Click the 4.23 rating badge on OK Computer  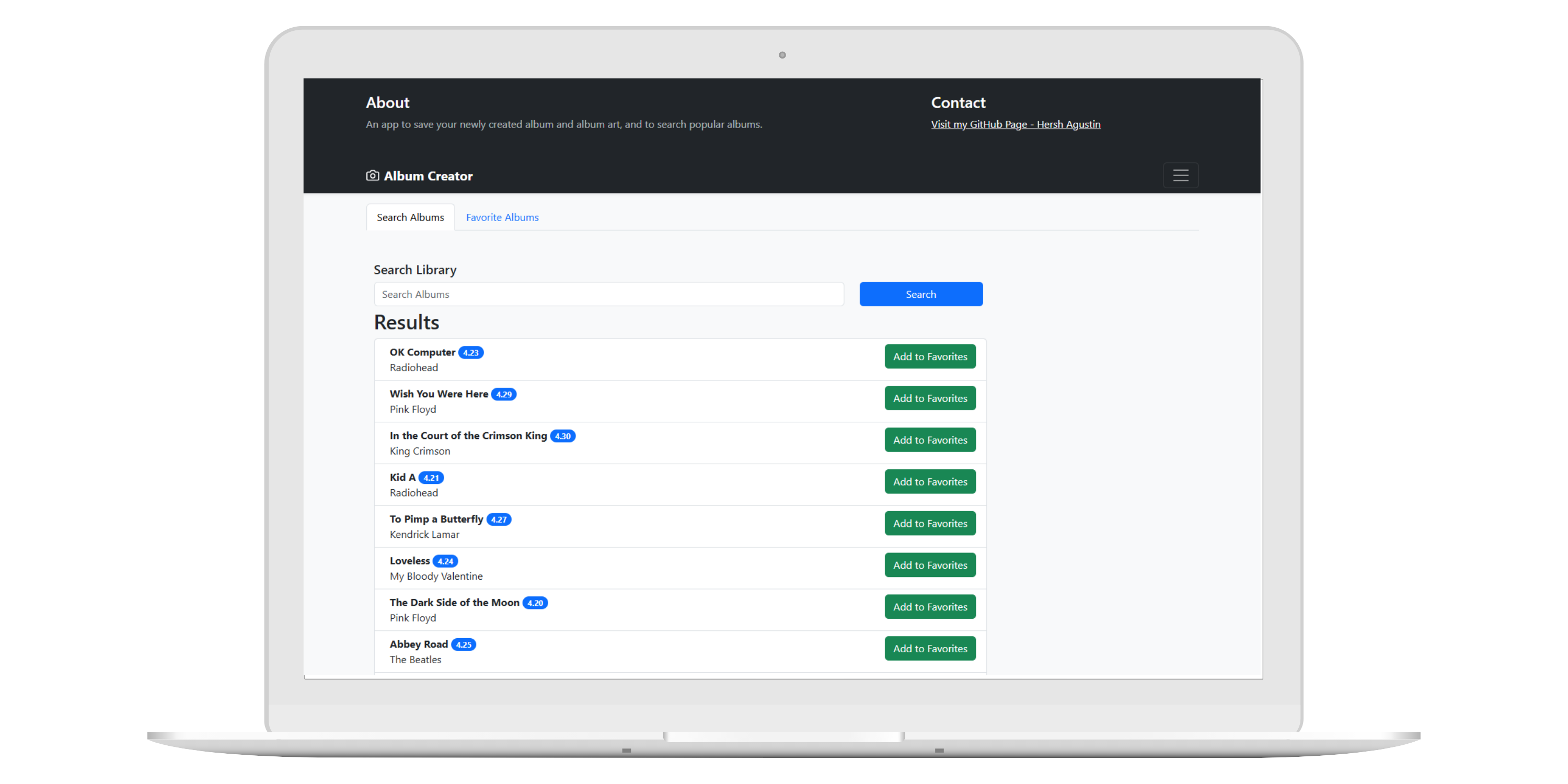pos(470,352)
